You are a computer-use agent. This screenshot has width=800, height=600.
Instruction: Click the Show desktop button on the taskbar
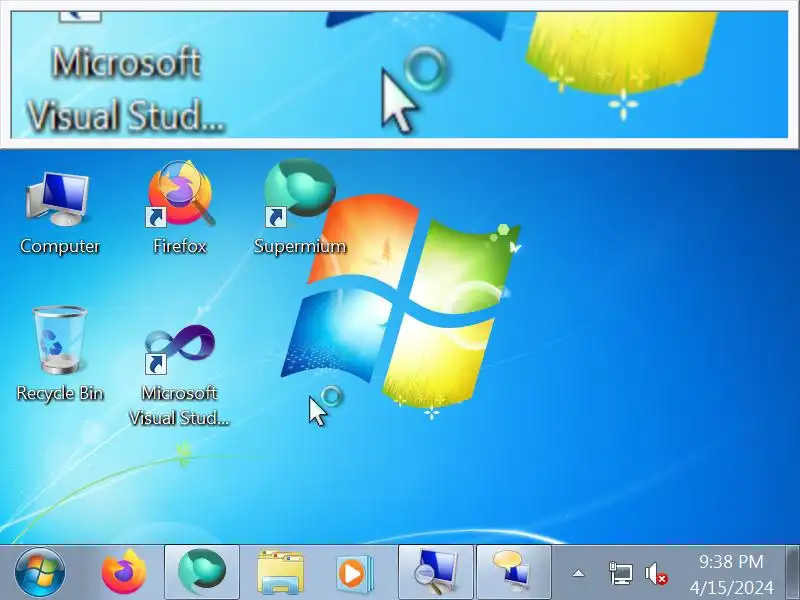(x=793, y=572)
